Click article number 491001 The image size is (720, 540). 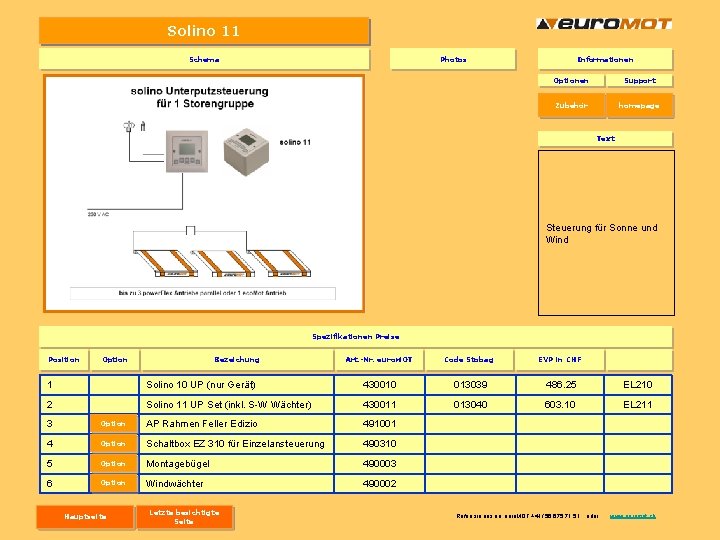[379, 424]
